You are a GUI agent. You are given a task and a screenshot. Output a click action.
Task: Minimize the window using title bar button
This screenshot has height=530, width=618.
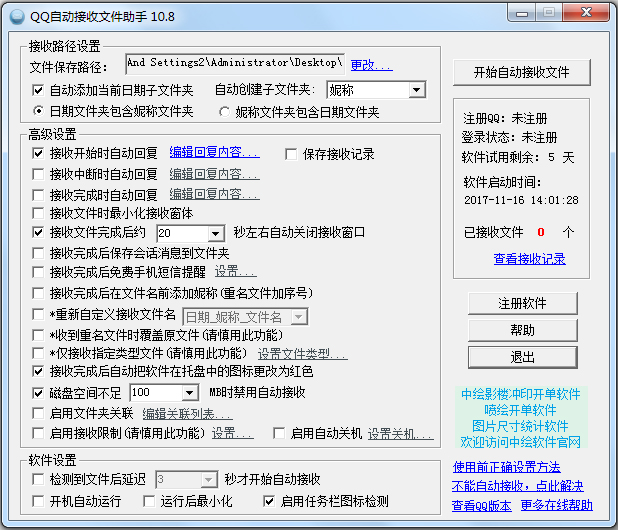pos(522,14)
